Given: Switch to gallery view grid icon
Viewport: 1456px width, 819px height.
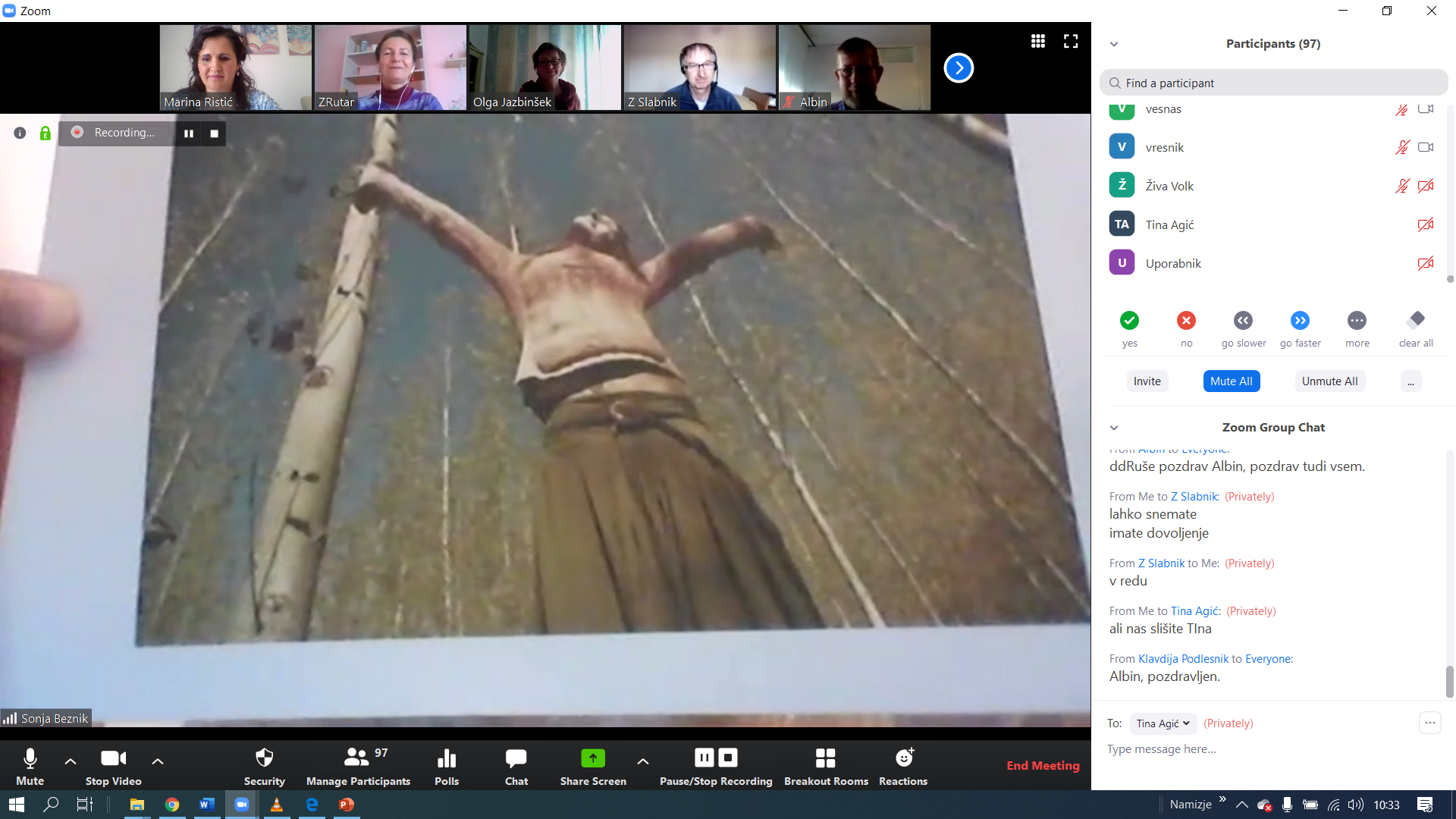Looking at the screenshot, I should tap(1038, 41).
